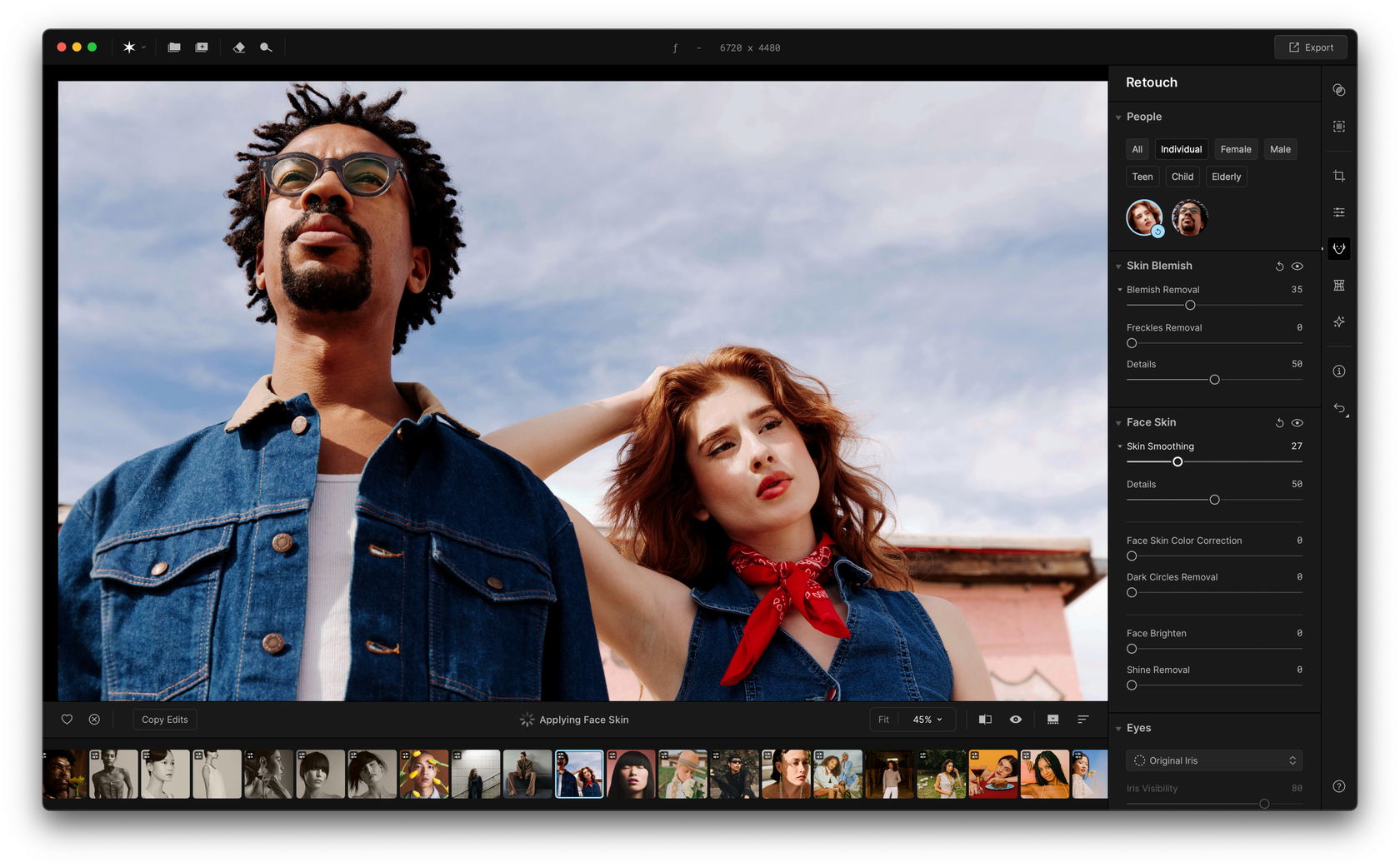1400x867 pixels.
Task: Select the Female filter tab
Action: pyautogui.click(x=1235, y=149)
